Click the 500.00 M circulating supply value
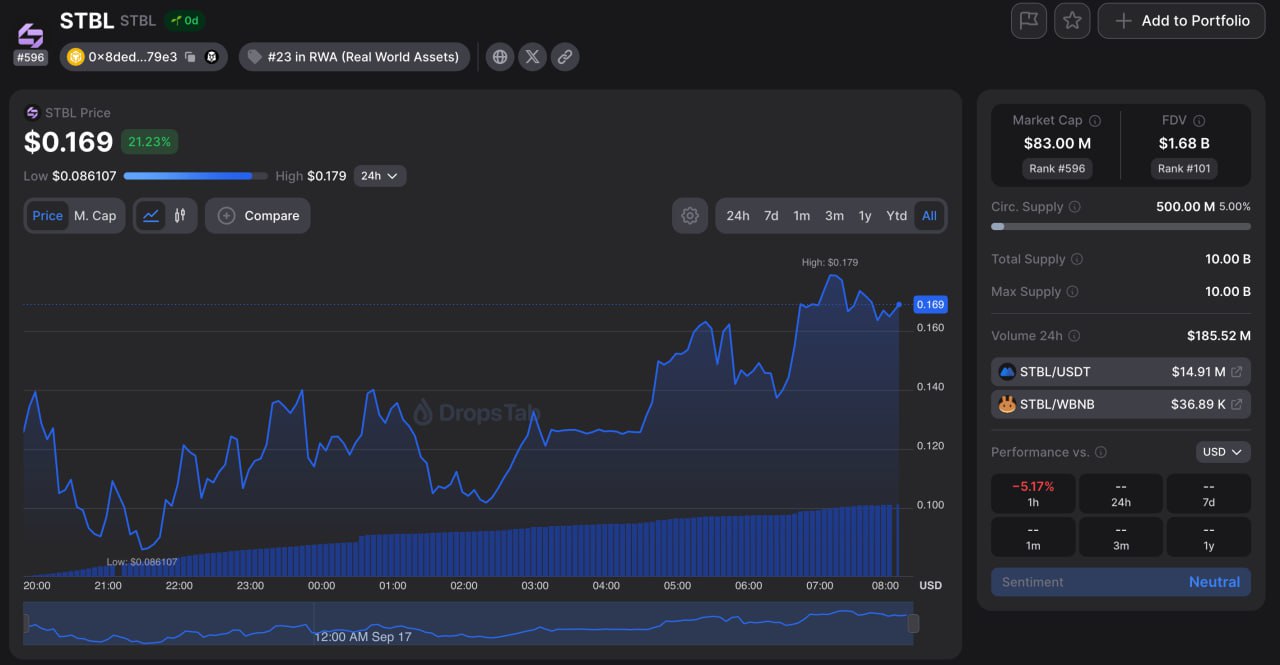 tap(1185, 207)
